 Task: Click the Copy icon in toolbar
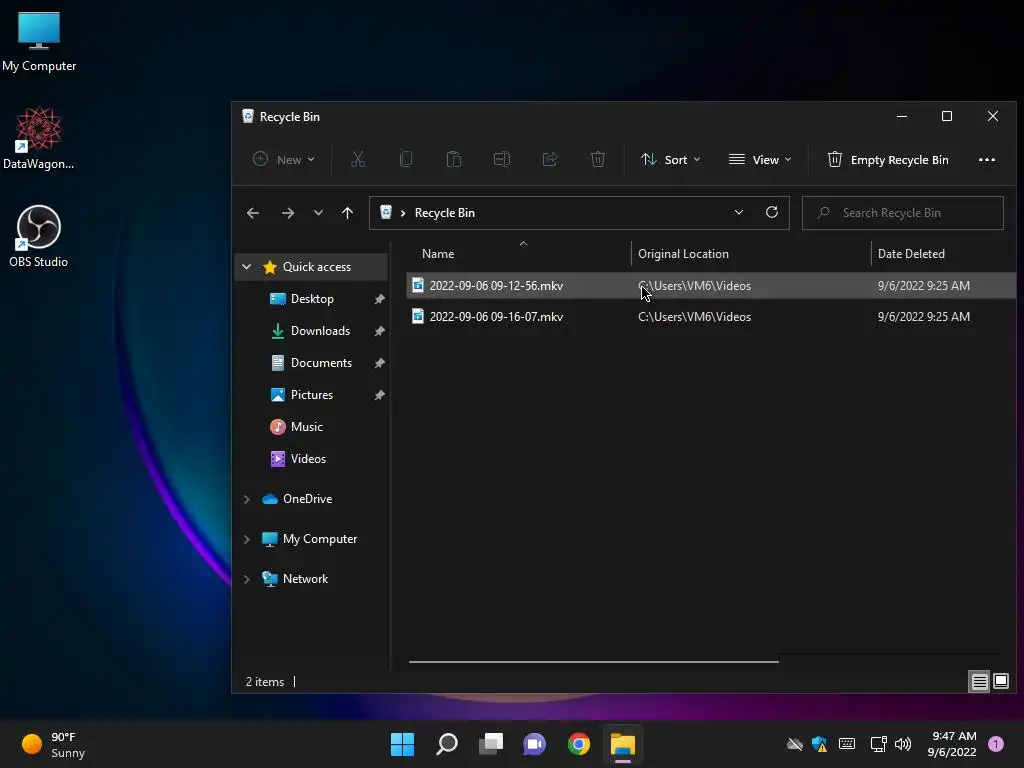406,159
